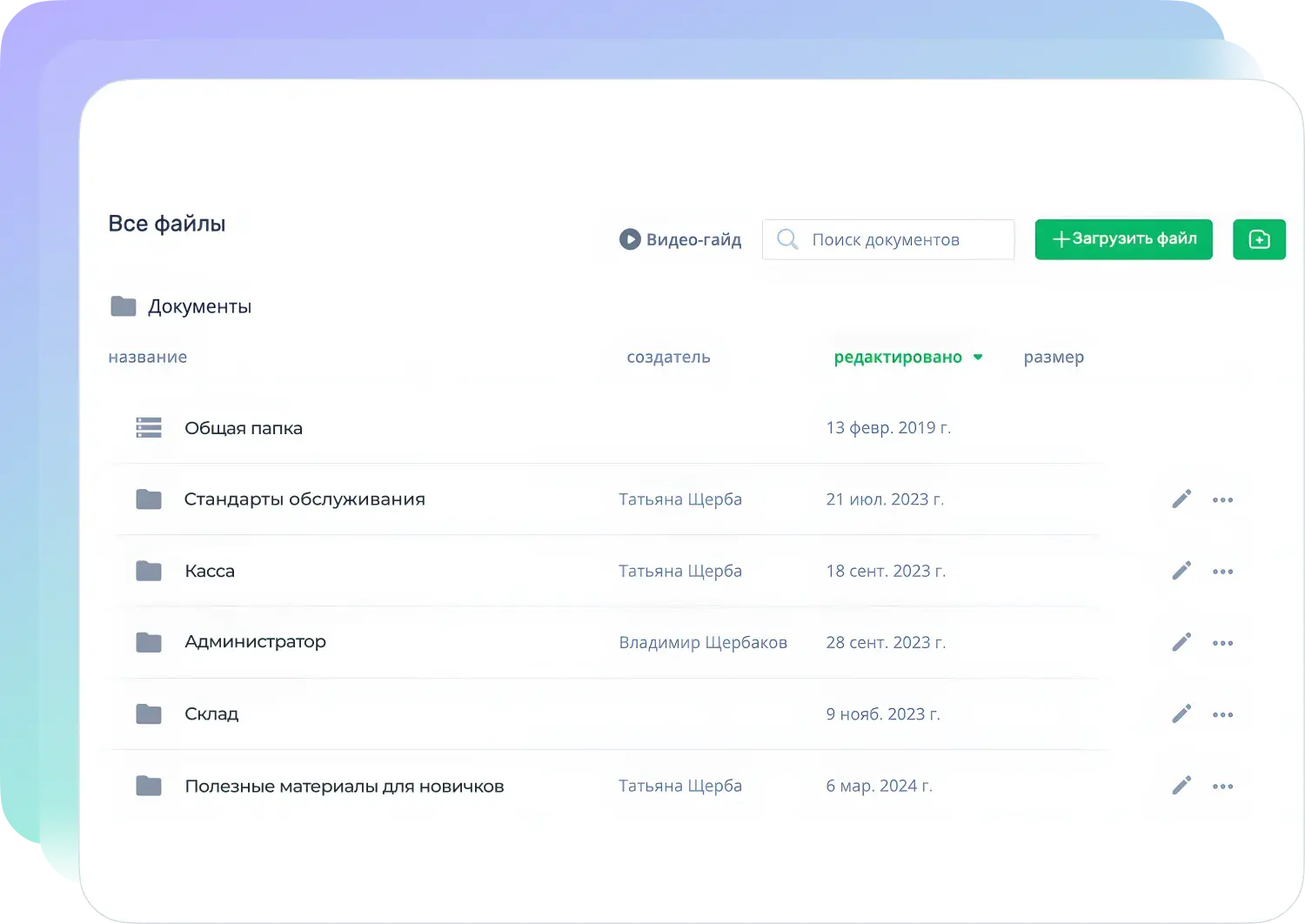Screen dimensions: 1305x924
Task: Sort by размер column header
Action: point(1054,357)
